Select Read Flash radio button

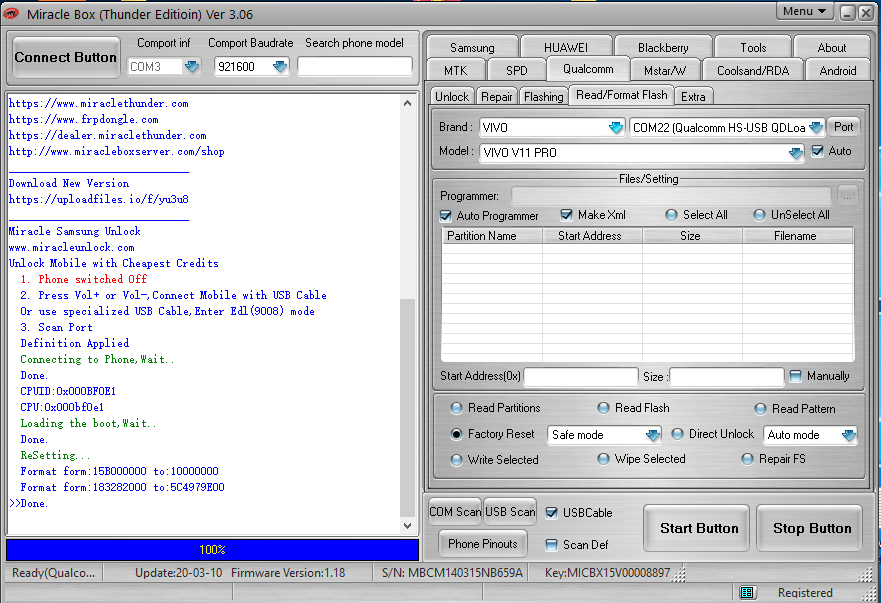603,408
